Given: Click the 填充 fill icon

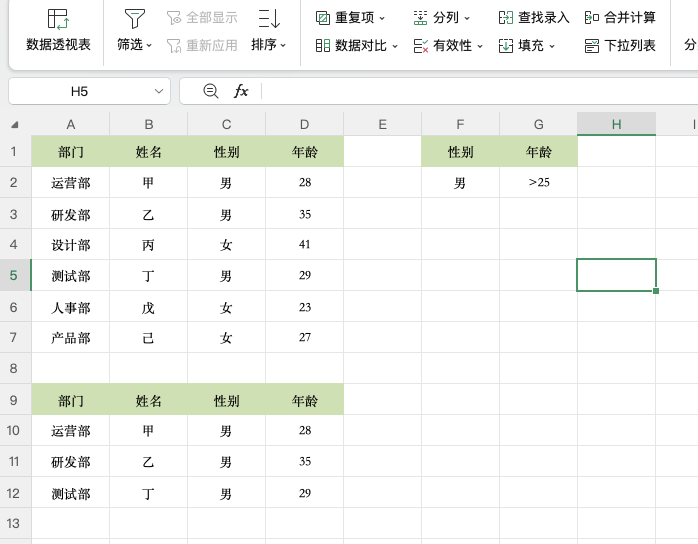Looking at the screenshot, I should pyautogui.click(x=506, y=45).
